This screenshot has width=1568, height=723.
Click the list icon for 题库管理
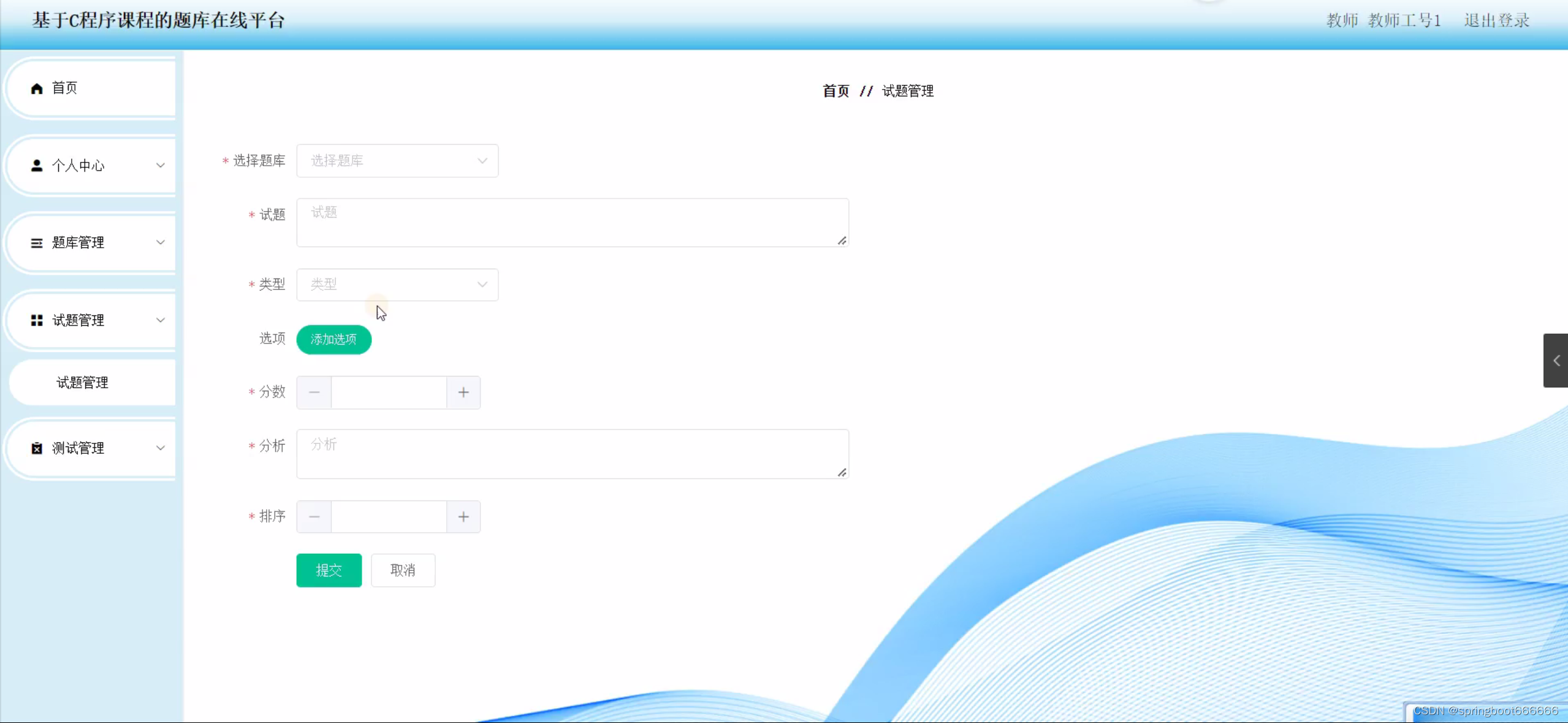coord(37,243)
